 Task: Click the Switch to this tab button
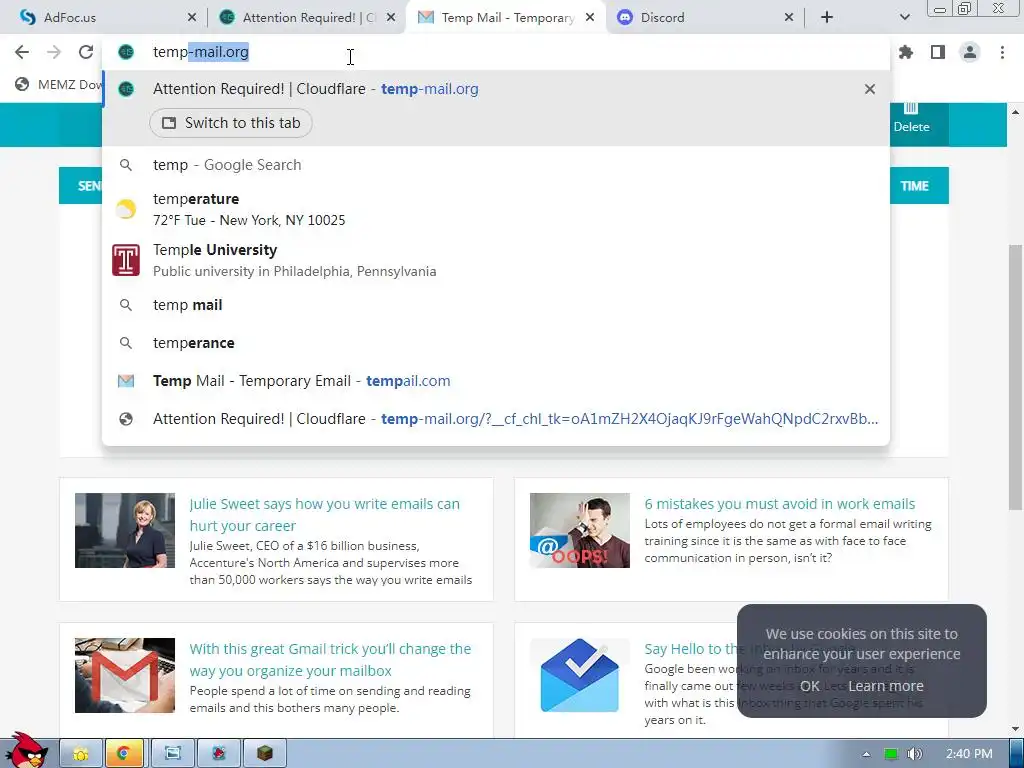231,123
